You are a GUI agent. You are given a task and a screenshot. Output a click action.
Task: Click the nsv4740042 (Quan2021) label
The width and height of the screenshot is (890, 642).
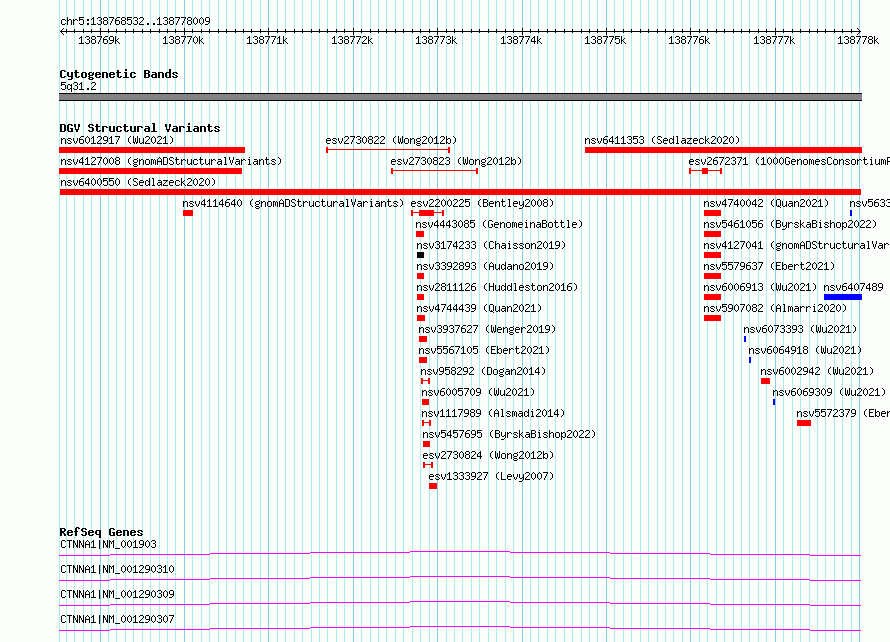point(766,203)
